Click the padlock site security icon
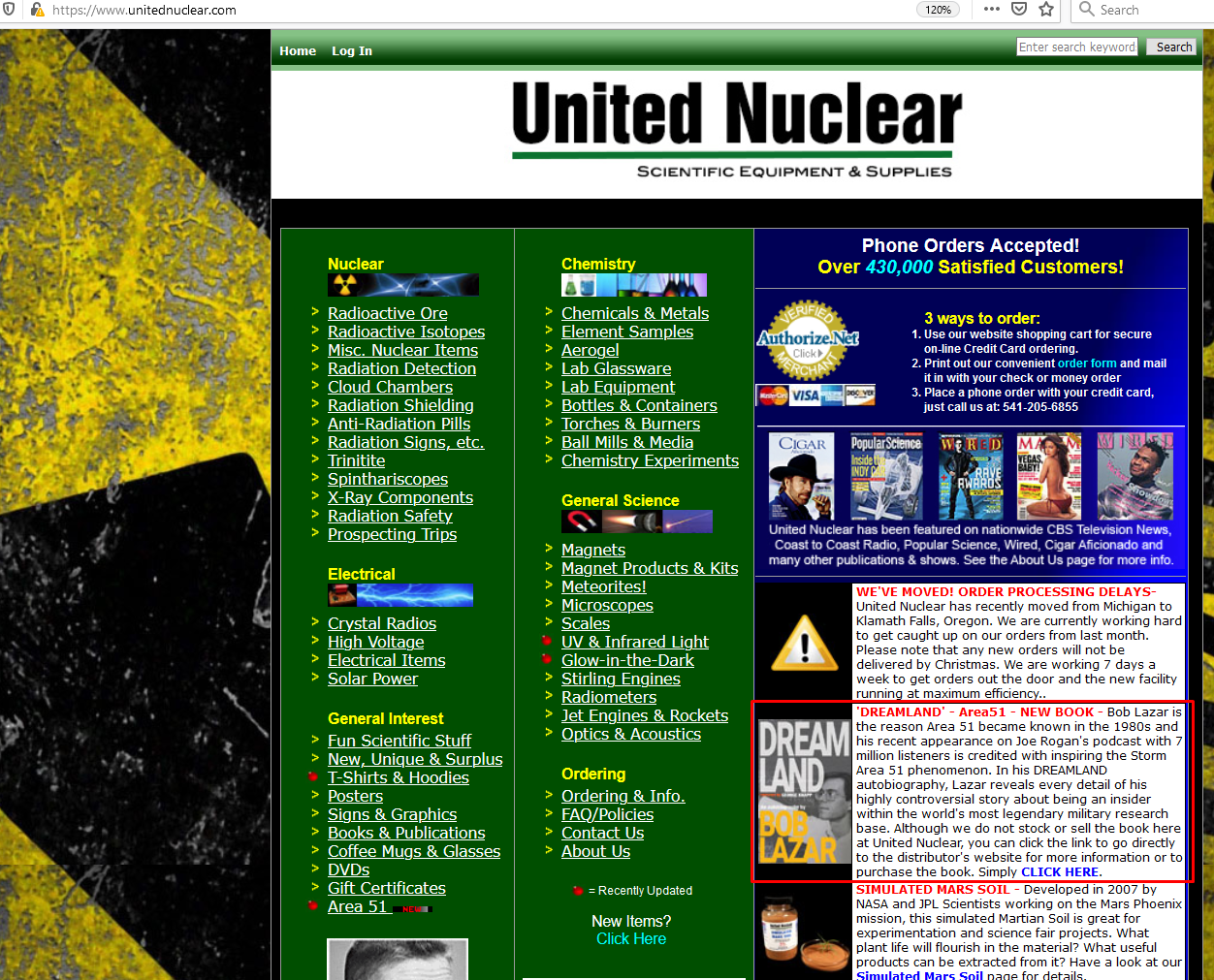 point(36,10)
